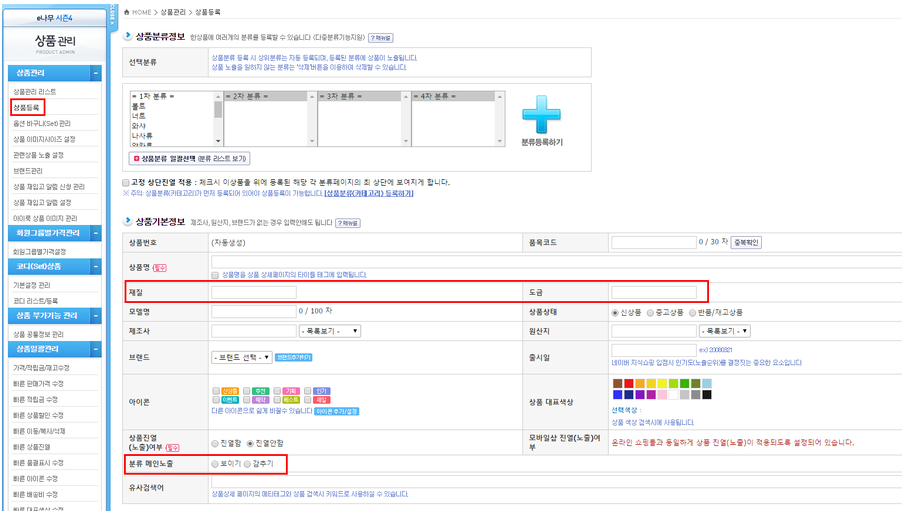Click the 상품분류 일괄선택 button
The width and height of the screenshot is (906, 514).
[190, 158]
